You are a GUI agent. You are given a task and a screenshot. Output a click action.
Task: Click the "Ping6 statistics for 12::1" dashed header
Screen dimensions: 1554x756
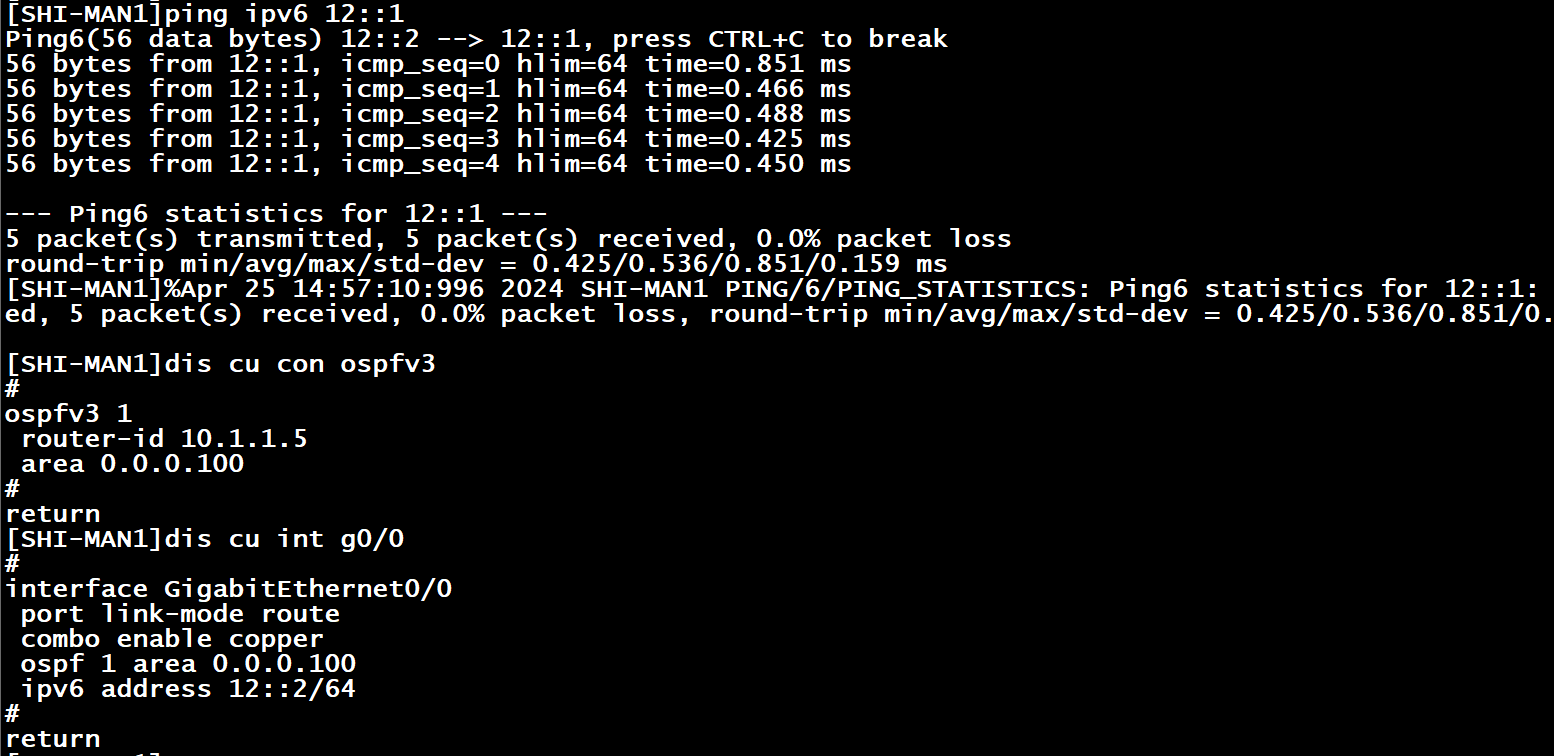(x=276, y=214)
